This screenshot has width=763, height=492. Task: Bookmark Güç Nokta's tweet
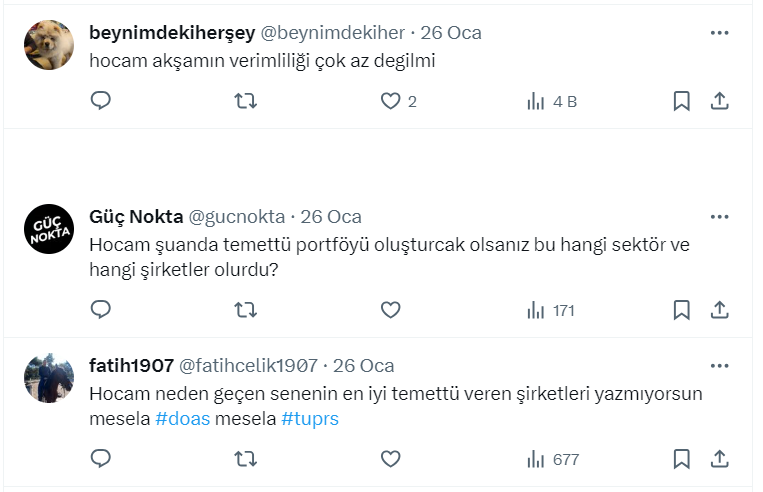click(681, 310)
